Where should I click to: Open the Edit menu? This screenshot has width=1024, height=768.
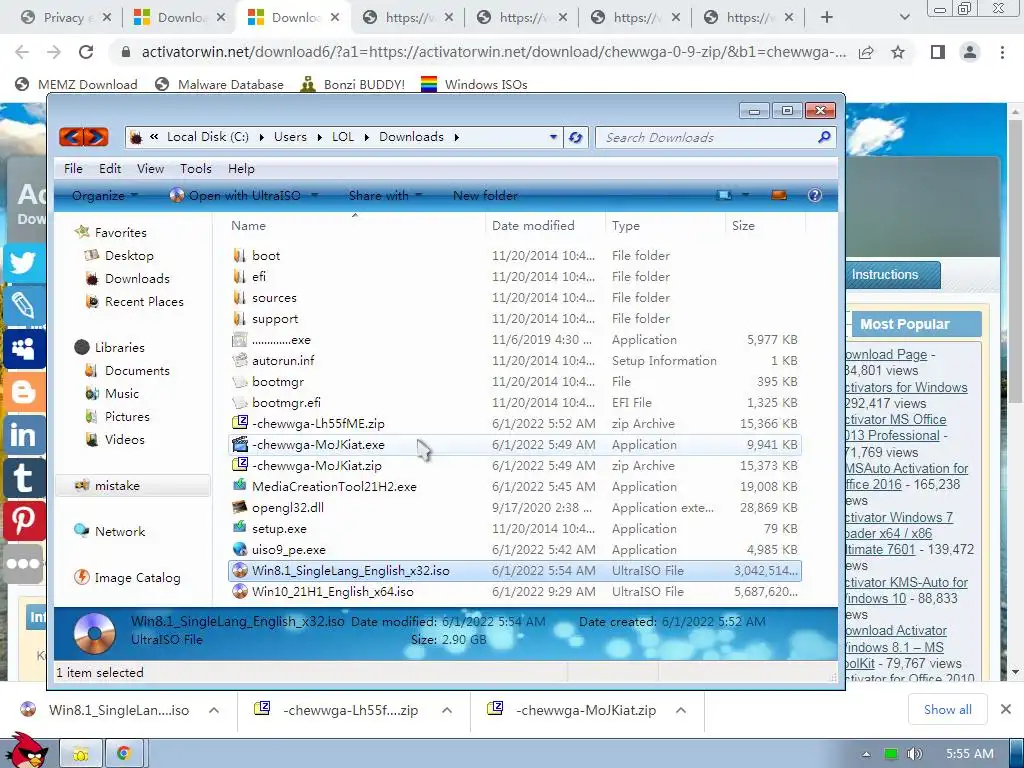tap(110, 168)
